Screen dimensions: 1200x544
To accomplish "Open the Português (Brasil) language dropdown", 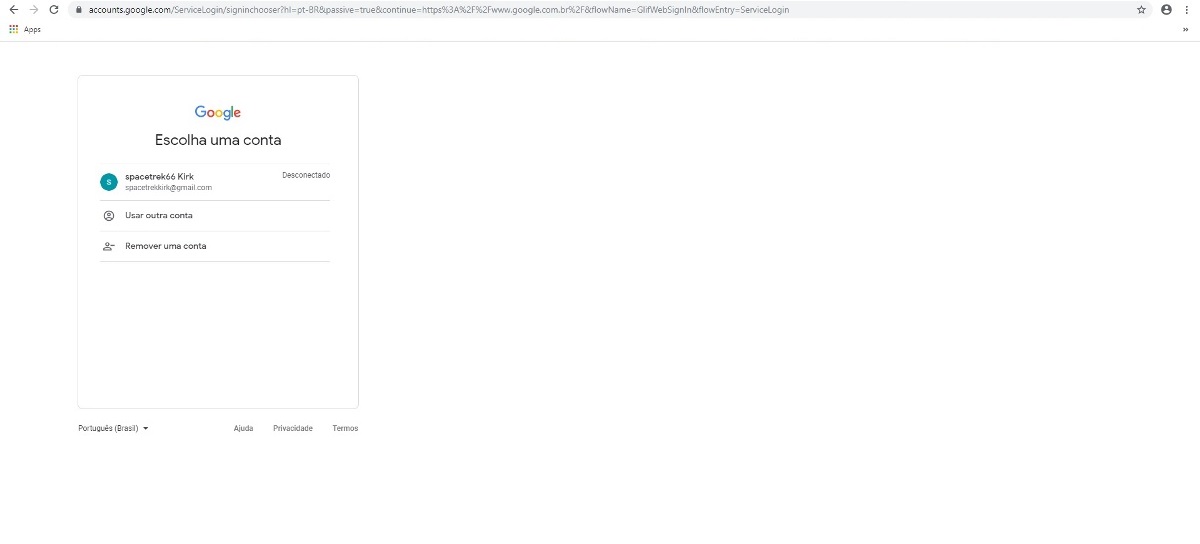I will tap(113, 428).
